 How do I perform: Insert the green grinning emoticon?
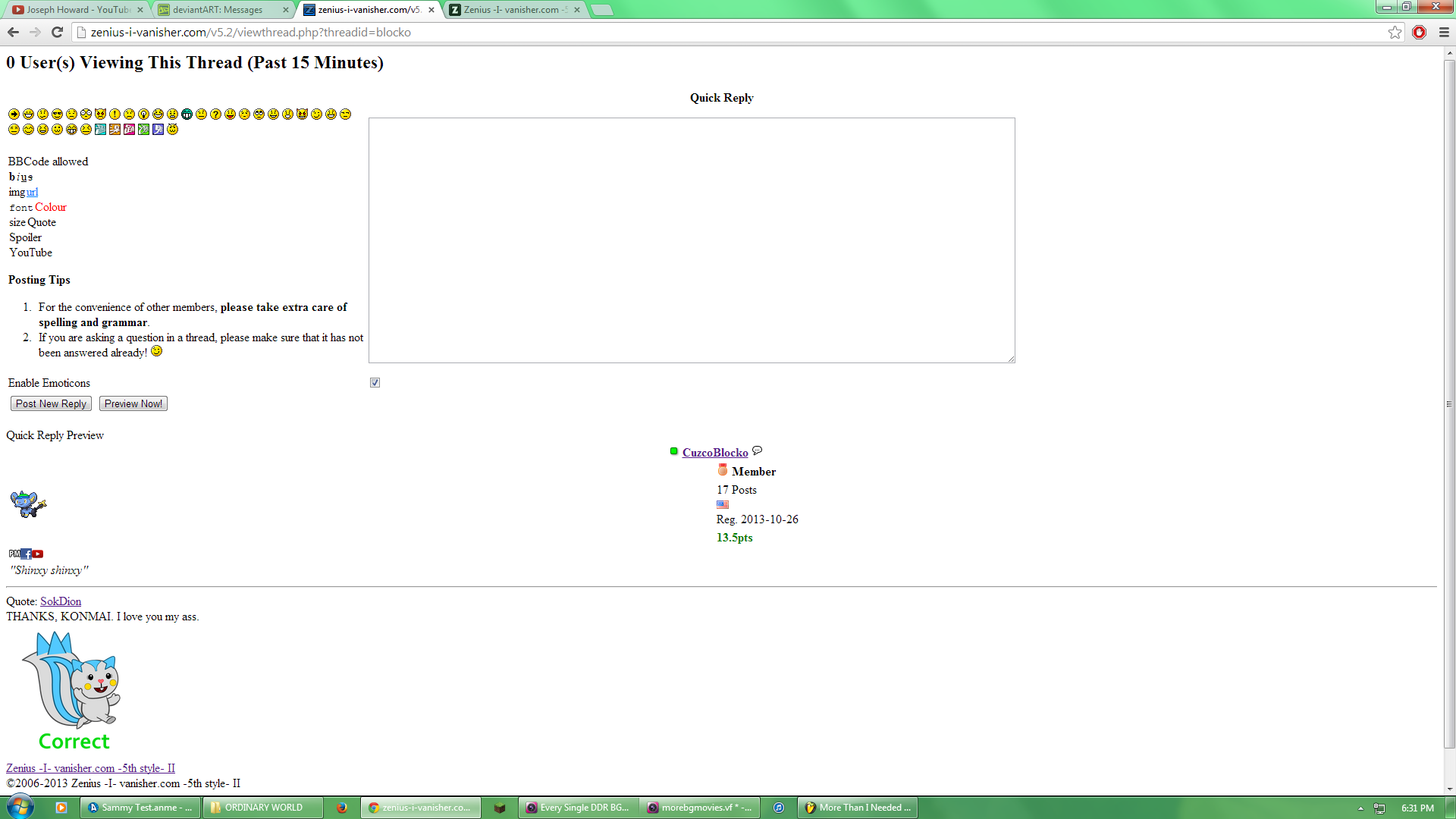pyautogui.click(x=187, y=114)
